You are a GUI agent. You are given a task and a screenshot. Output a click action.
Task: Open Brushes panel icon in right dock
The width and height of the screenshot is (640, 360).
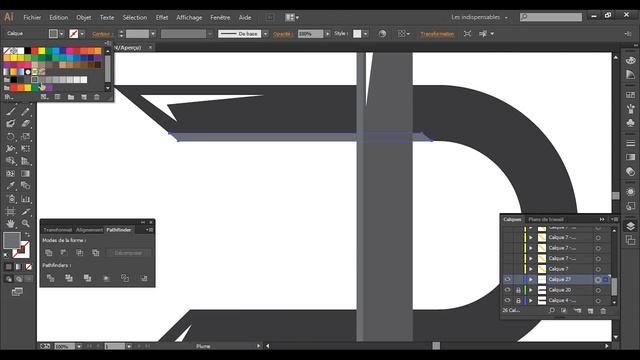coord(630,109)
